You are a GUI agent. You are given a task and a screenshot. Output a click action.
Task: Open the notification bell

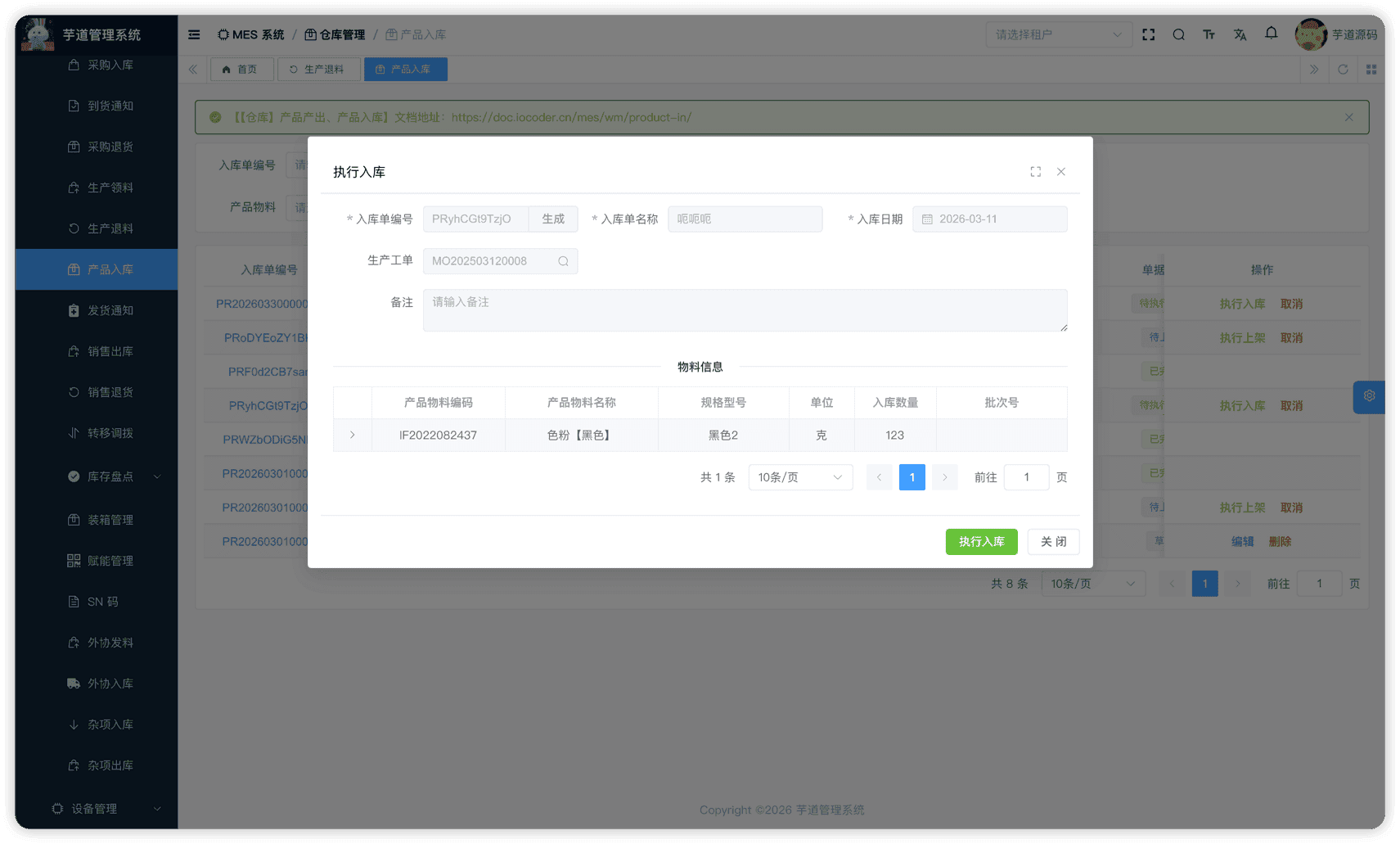click(1271, 34)
